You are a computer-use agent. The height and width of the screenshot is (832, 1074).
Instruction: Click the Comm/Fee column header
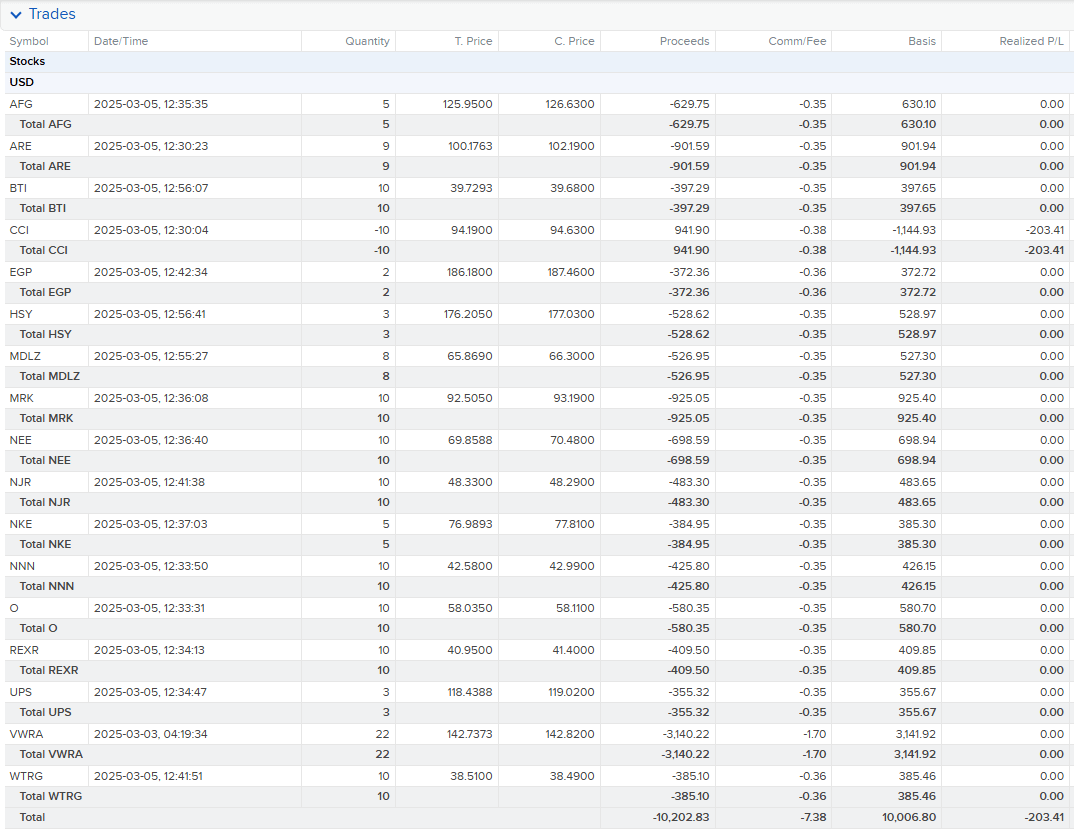[x=797, y=41]
